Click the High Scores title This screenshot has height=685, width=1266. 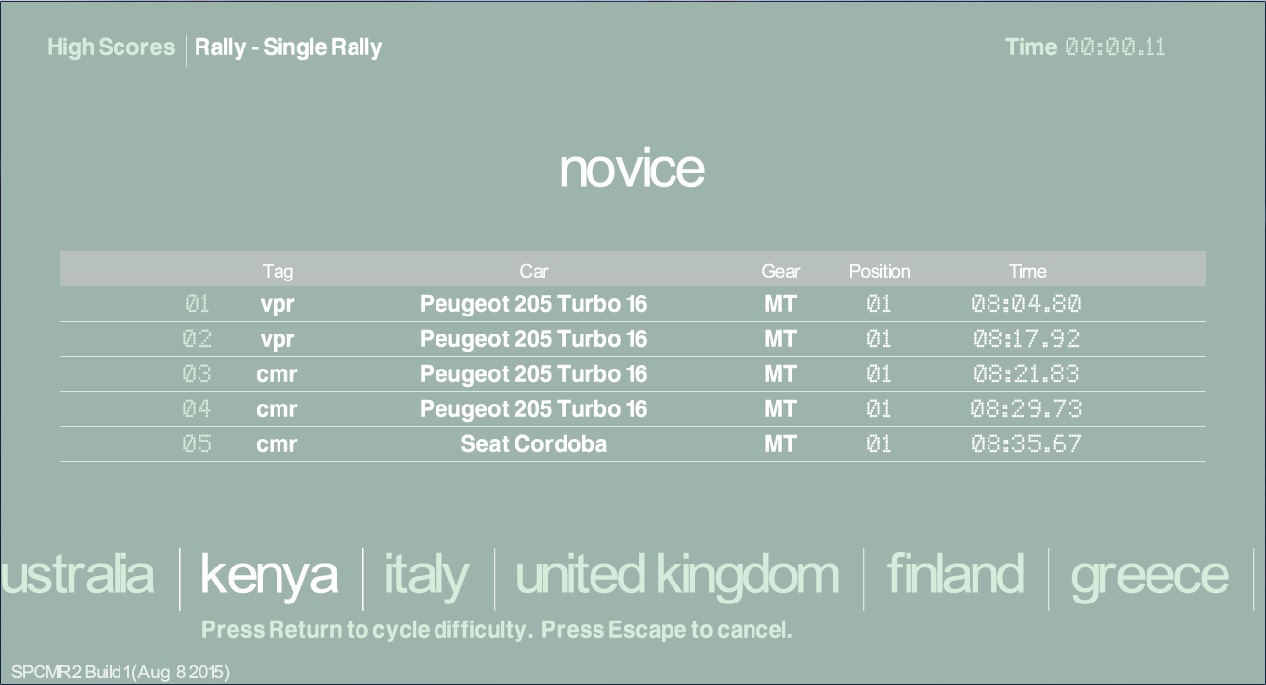pos(111,47)
